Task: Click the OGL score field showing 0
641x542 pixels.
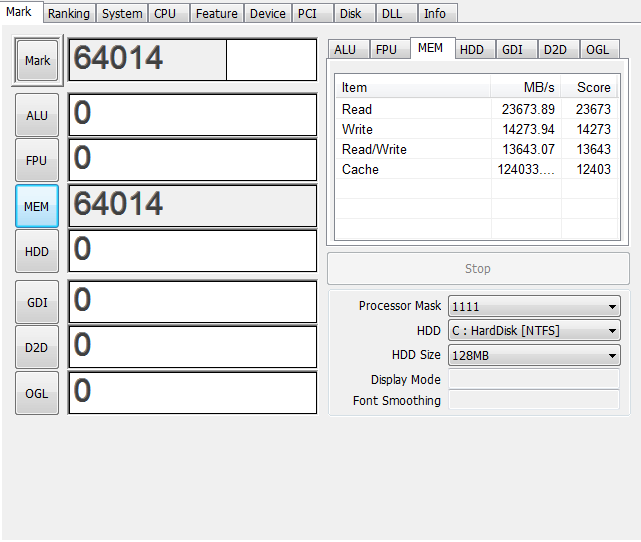Action: coord(193,393)
